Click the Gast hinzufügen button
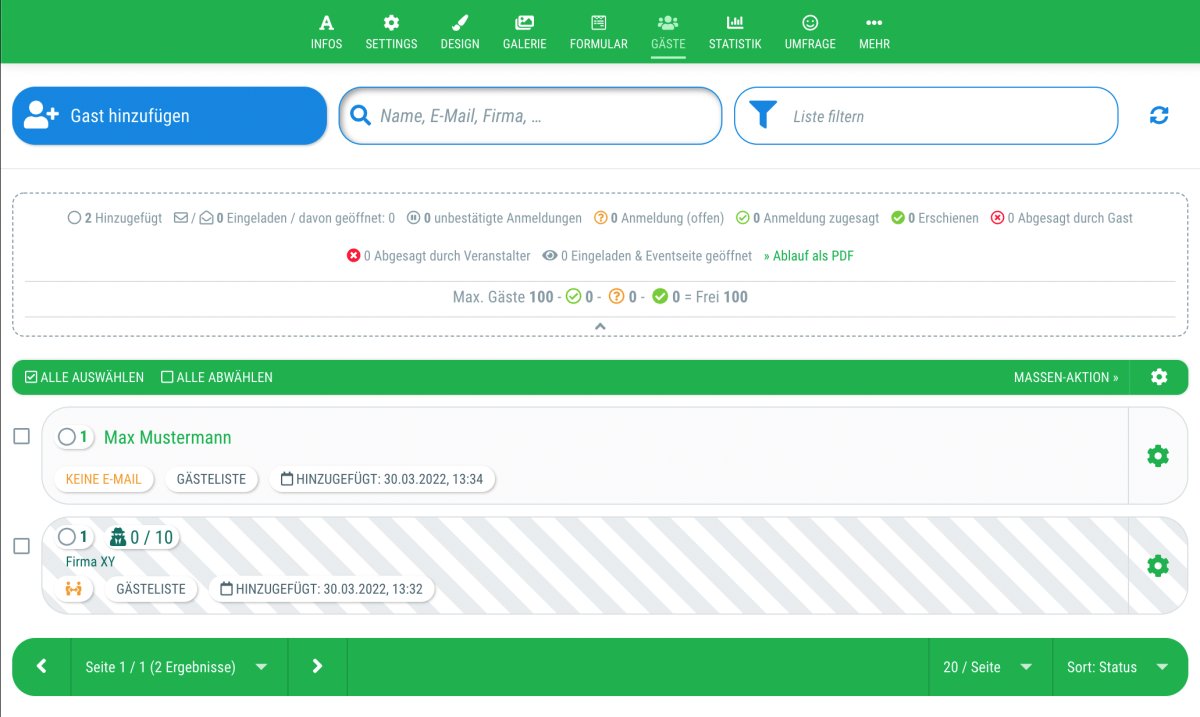This screenshot has height=717, width=1200. point(169,116)
